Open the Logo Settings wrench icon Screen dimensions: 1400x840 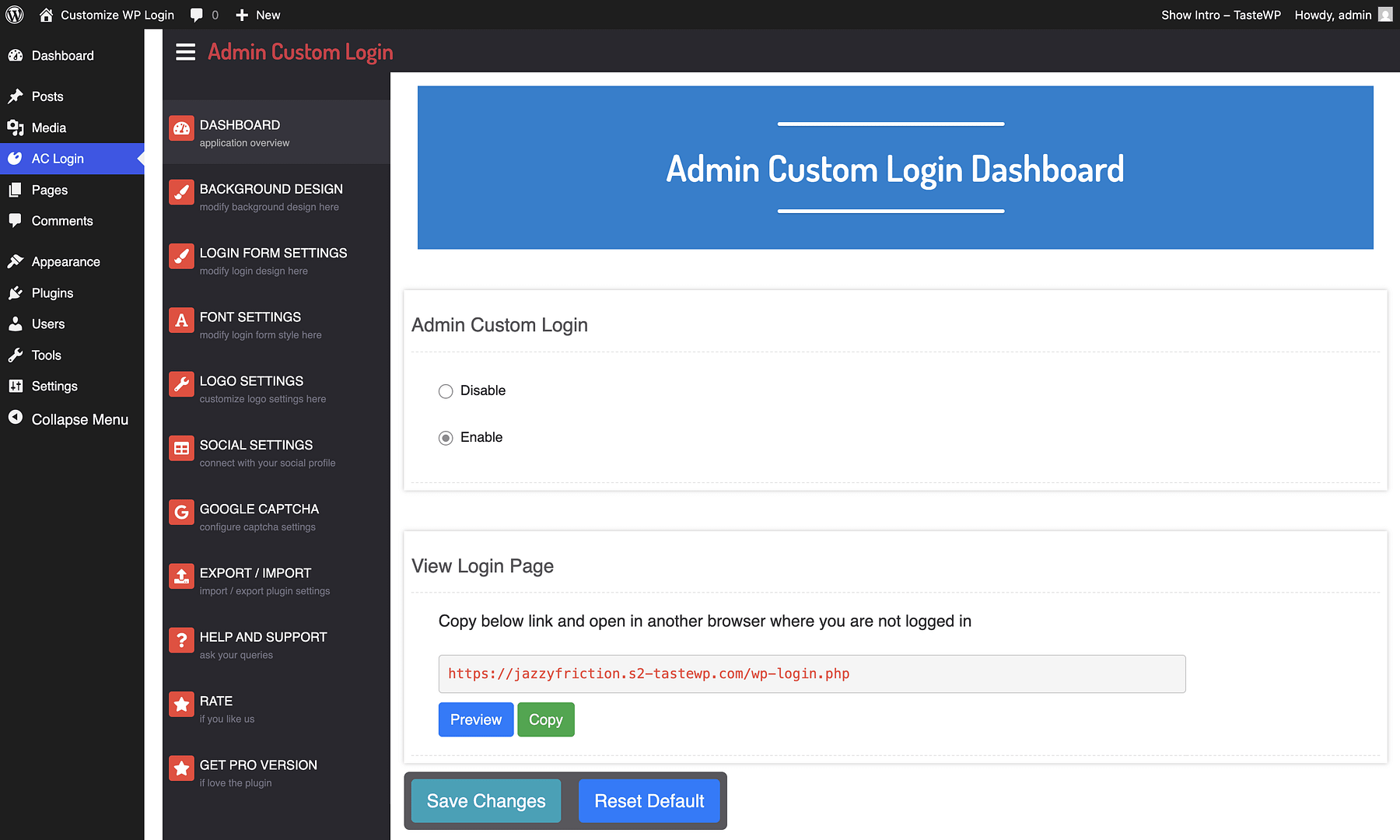181,383
